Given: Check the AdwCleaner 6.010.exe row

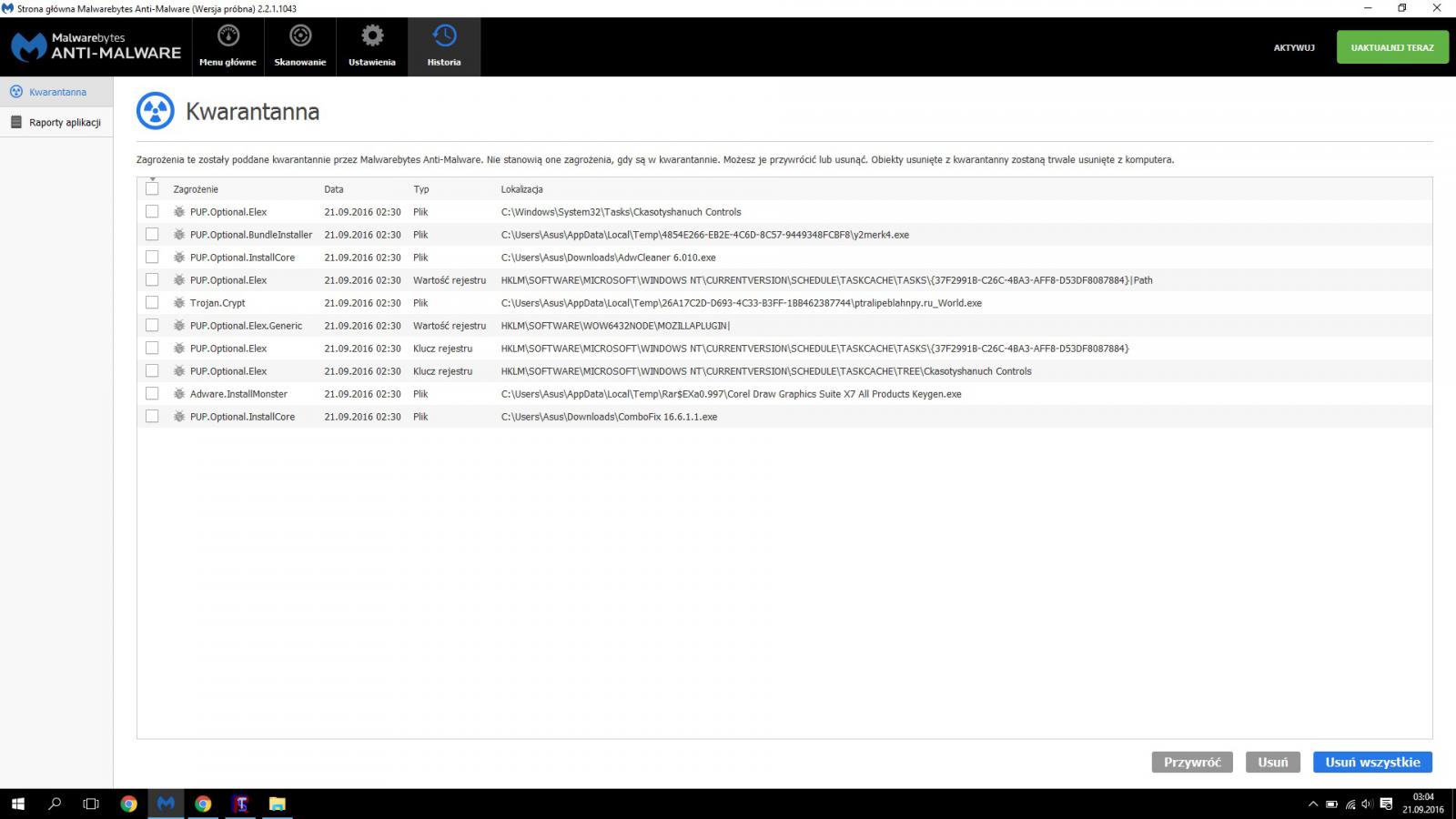Looking at the screenshot, I should [x=152, y=258].
